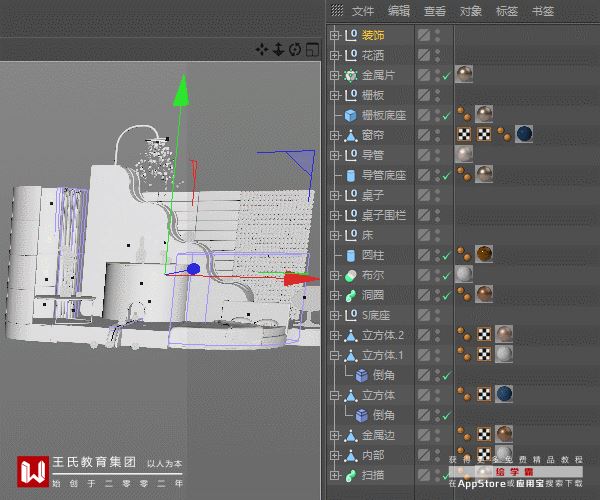Select the 栅板 object name
Screen dimensions: 600x500
pos(373,95)
